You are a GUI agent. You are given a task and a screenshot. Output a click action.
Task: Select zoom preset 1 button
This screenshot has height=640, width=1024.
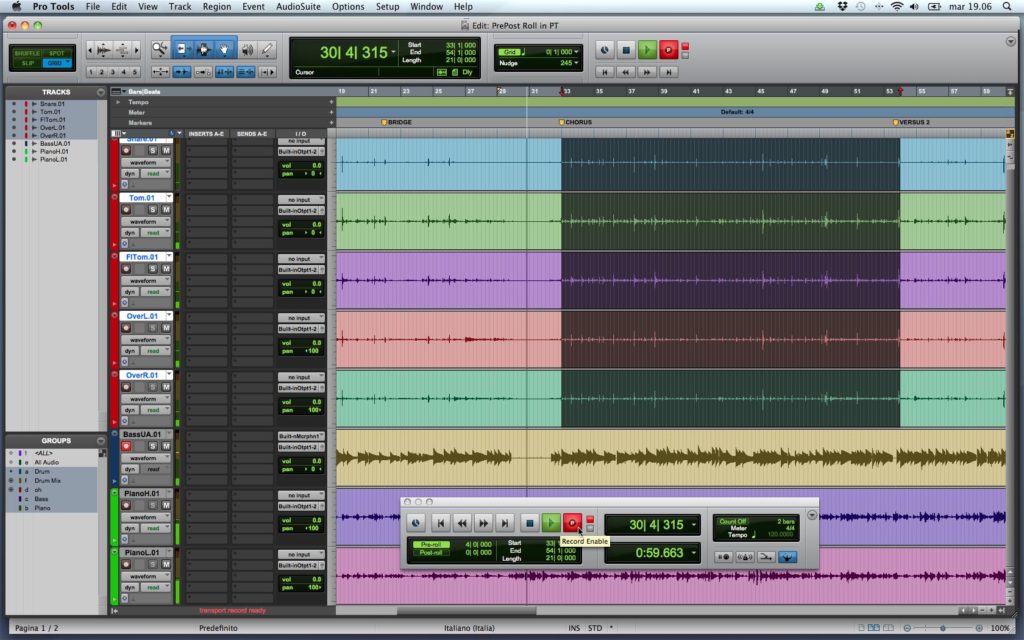91,72
